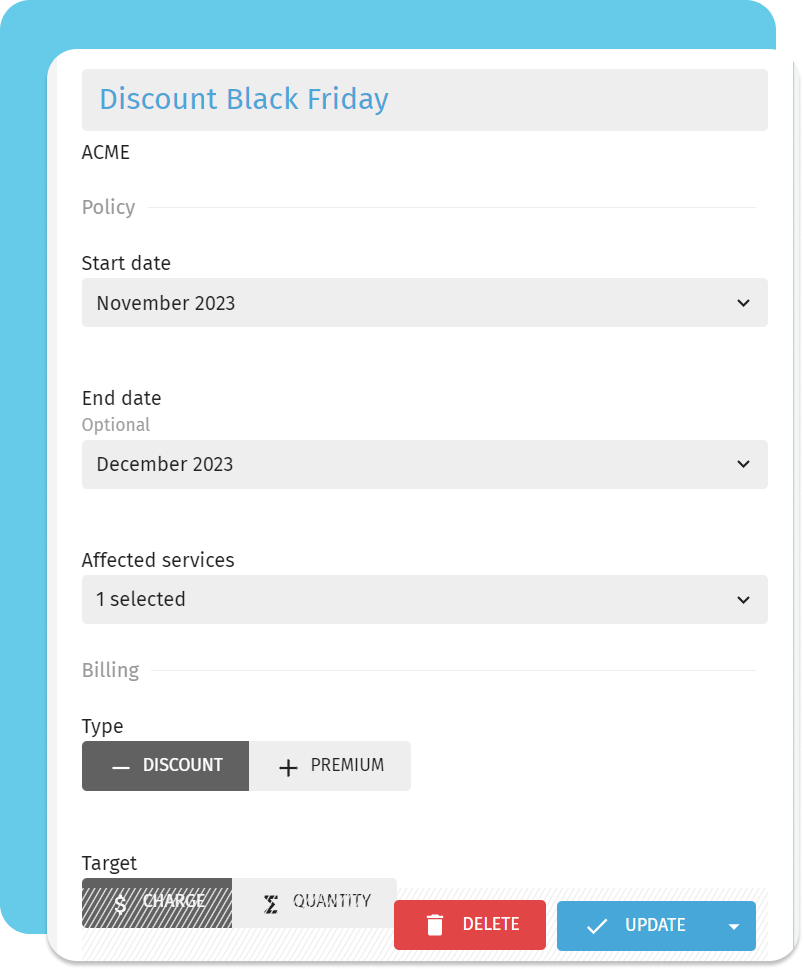Image resolution: width=803 pixels, height=969 pixels.
Task: Click the Start date chevron arrow
Action: coord(743,303)
